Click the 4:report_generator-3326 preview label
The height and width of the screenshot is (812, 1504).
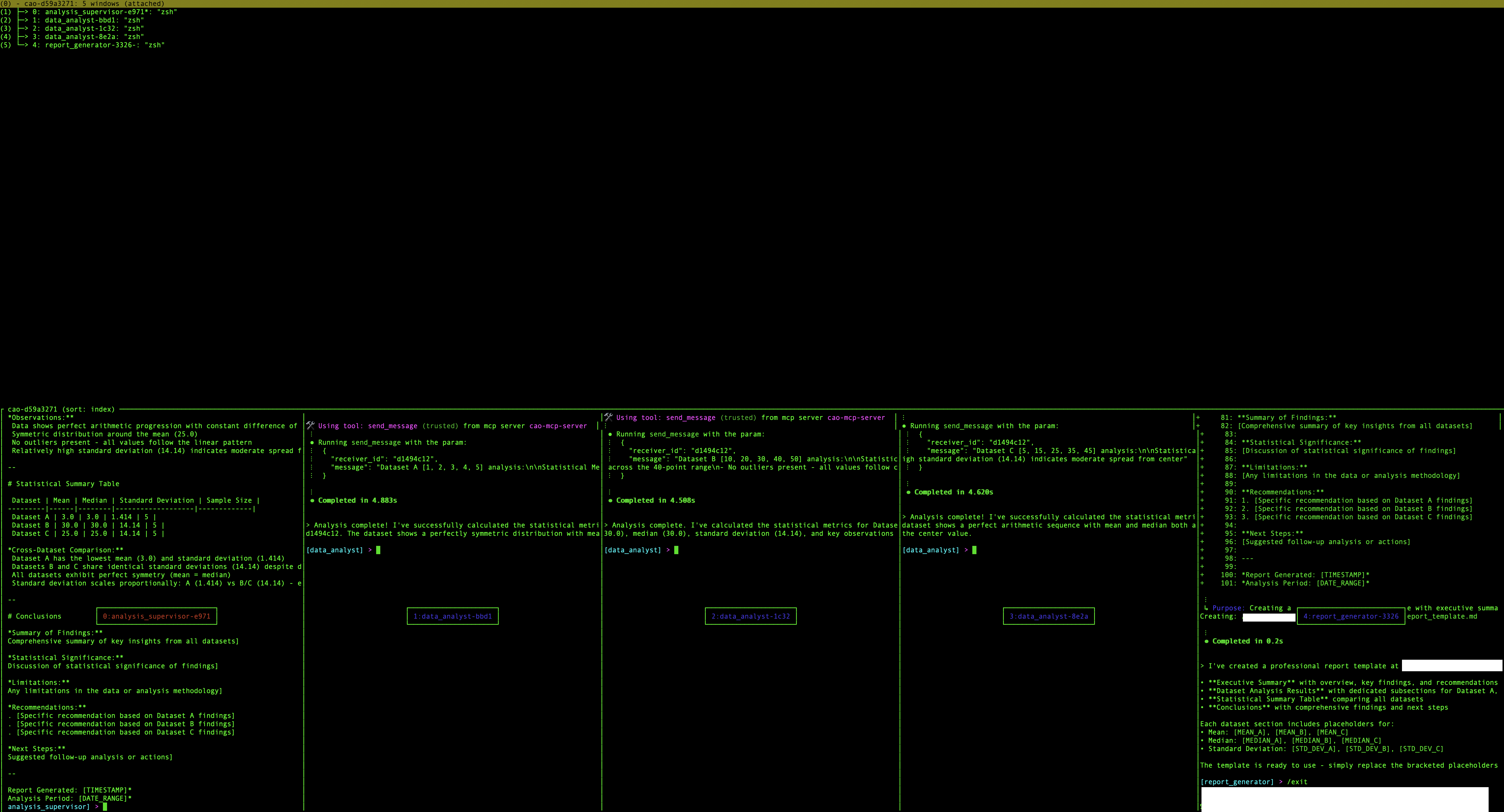point(1351,616)
